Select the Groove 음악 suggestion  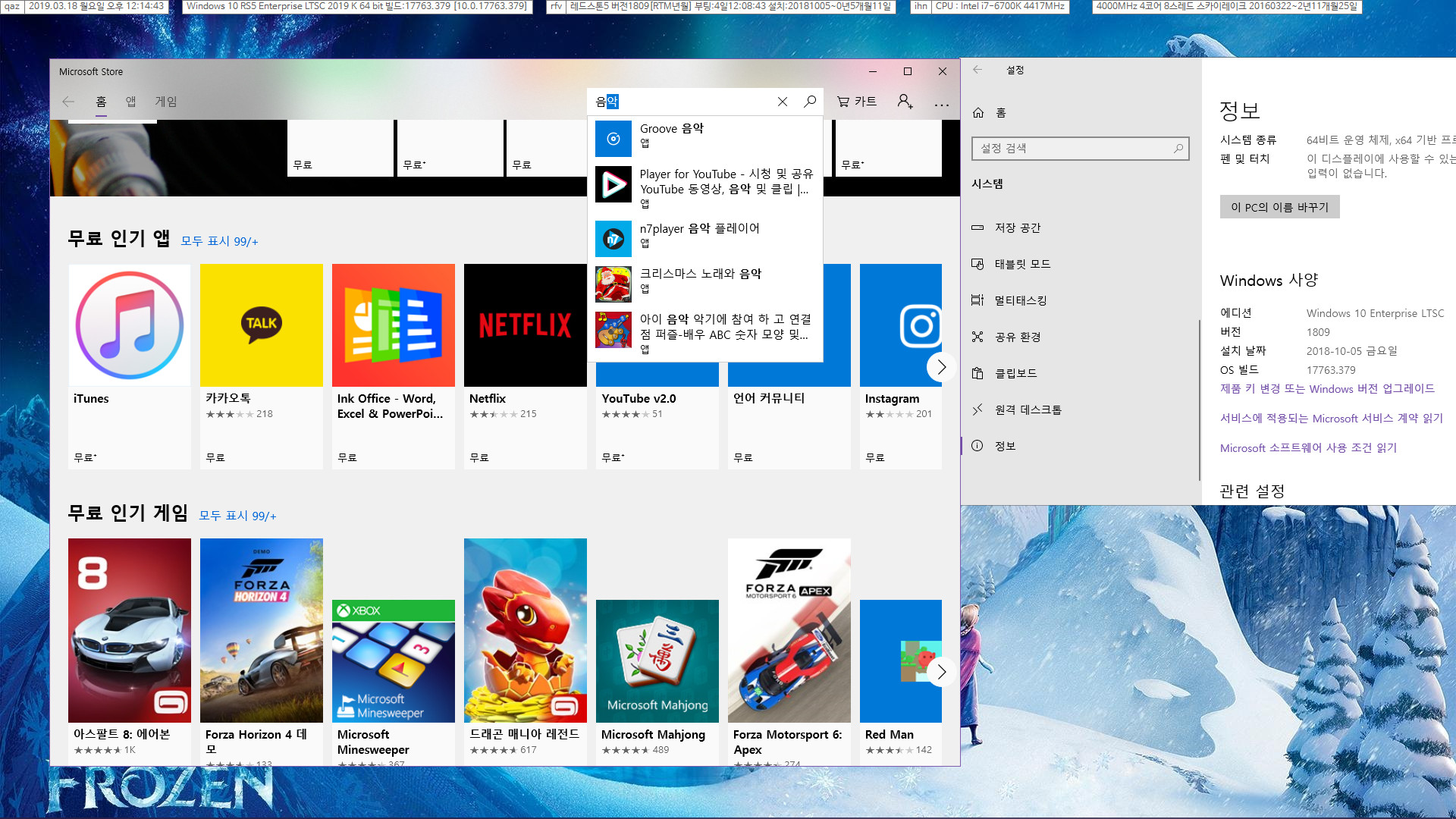[705, 140]
